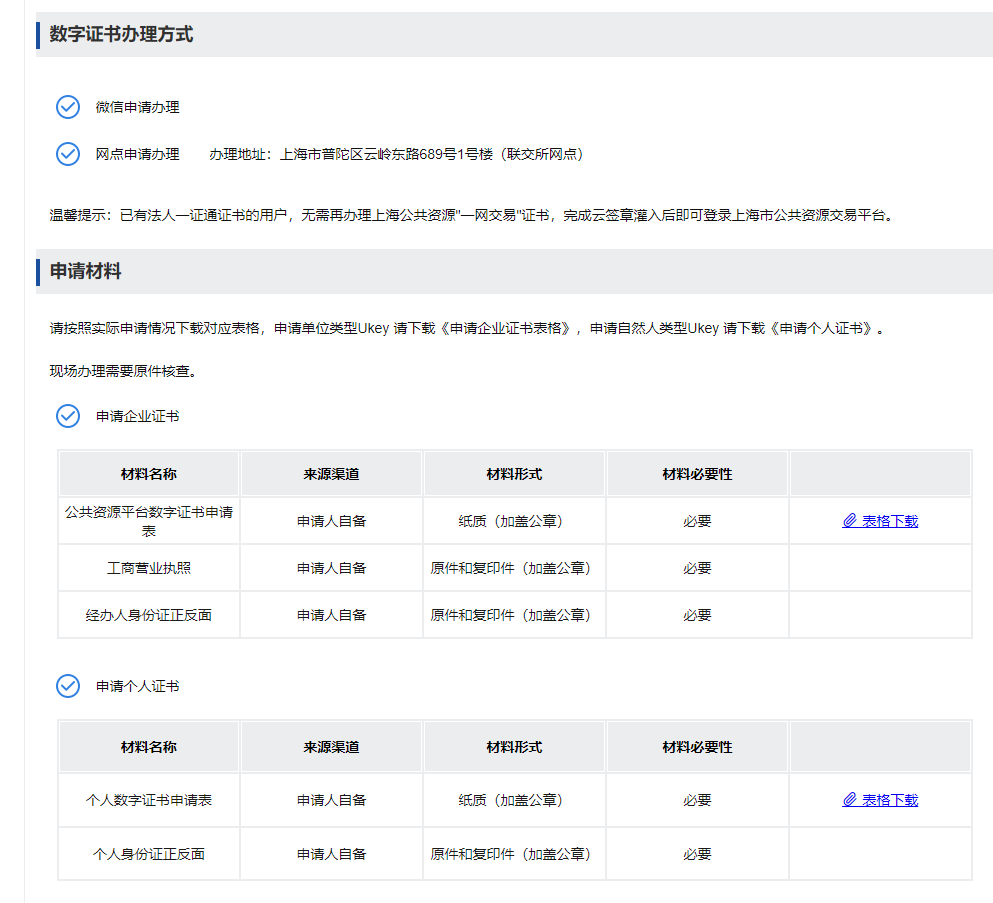
Task: Click the check icon beside 网点申请办理
Action: pyautogui.click(x=67, y=154)
